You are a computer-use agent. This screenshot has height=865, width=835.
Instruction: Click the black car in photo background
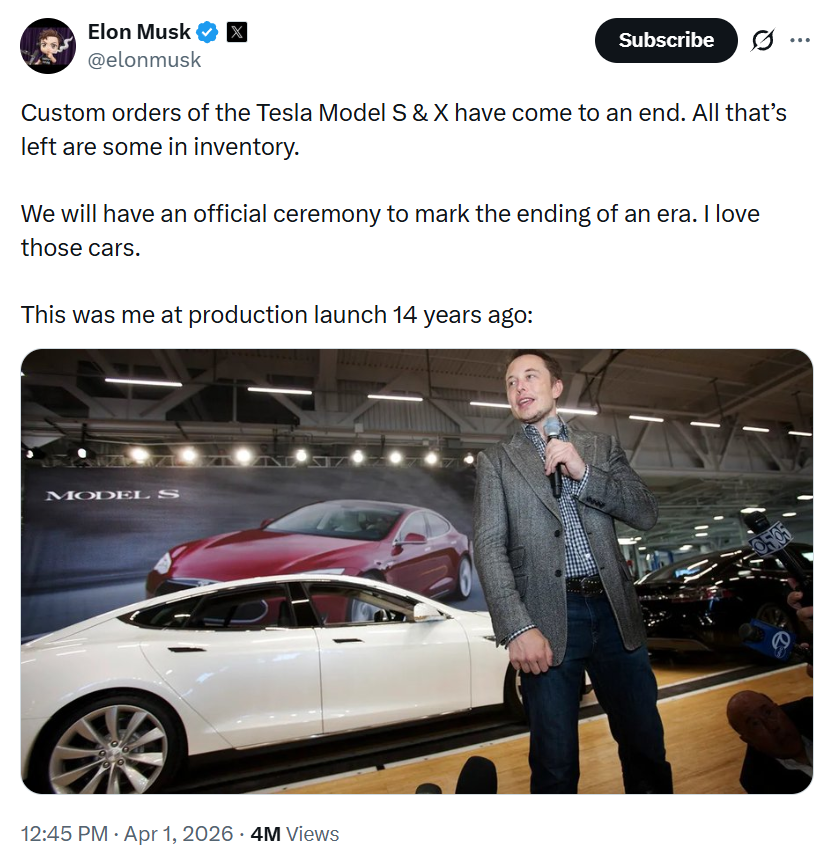pyautogui.click(x=720, y=590)
